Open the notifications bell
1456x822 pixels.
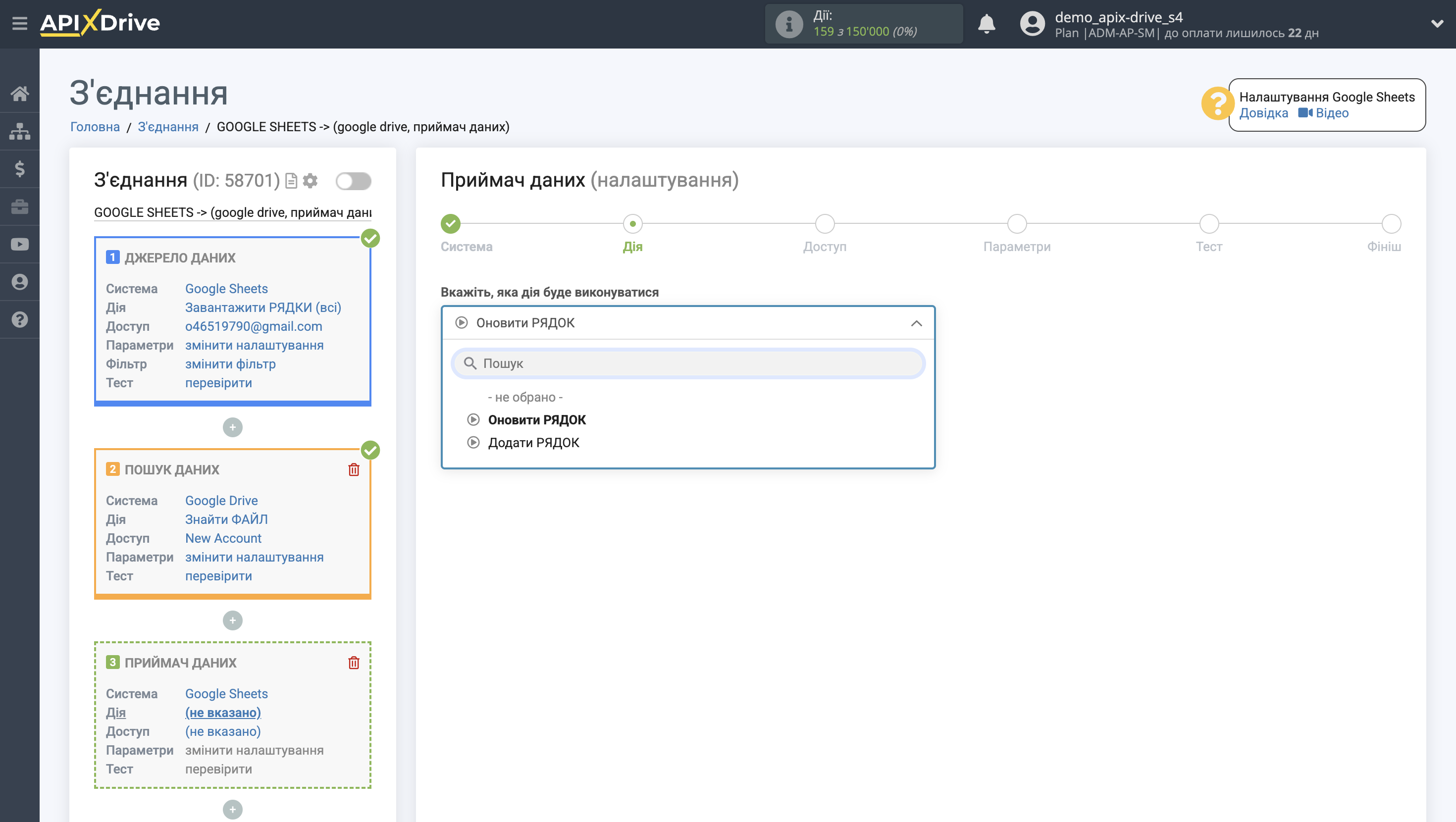point(987,24)
